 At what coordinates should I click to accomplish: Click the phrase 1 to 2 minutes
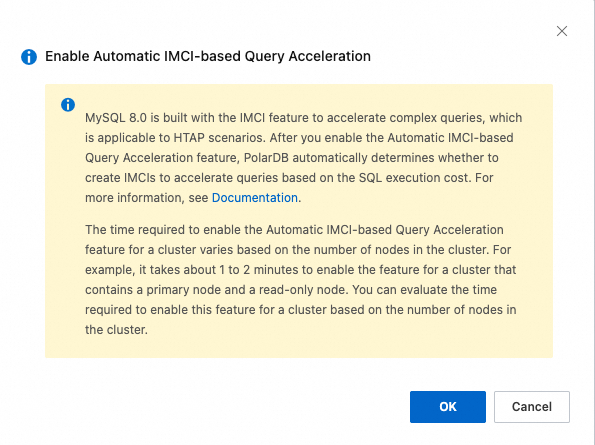259,270
